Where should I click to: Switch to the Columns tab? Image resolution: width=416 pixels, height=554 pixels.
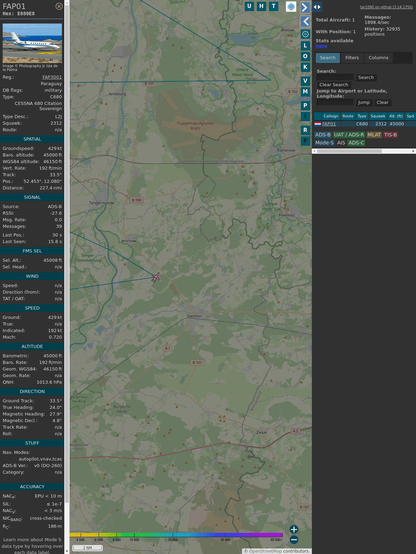[x=379, y=58]
